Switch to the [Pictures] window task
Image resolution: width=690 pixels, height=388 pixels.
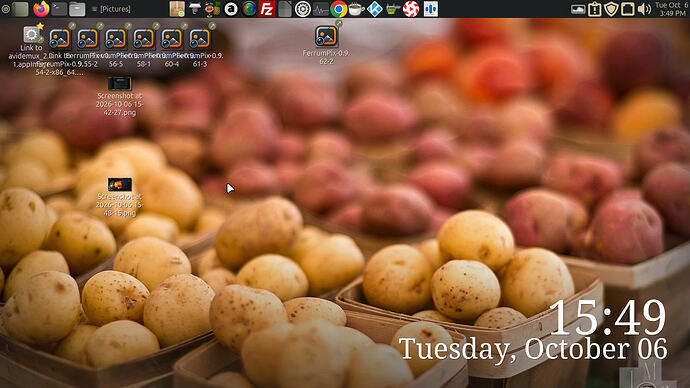click(111, 9)
